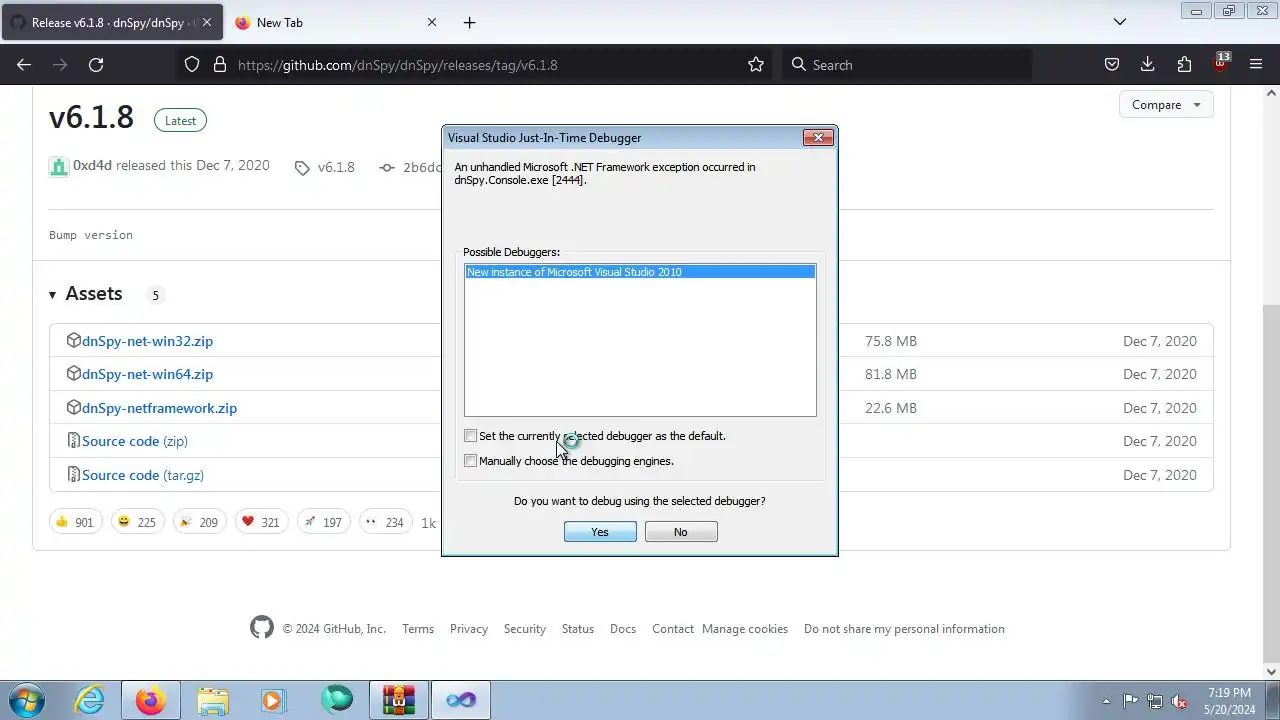
Task: Bookmark this page with the star icon
Action: pyautogui.click(x=756, y=64)
